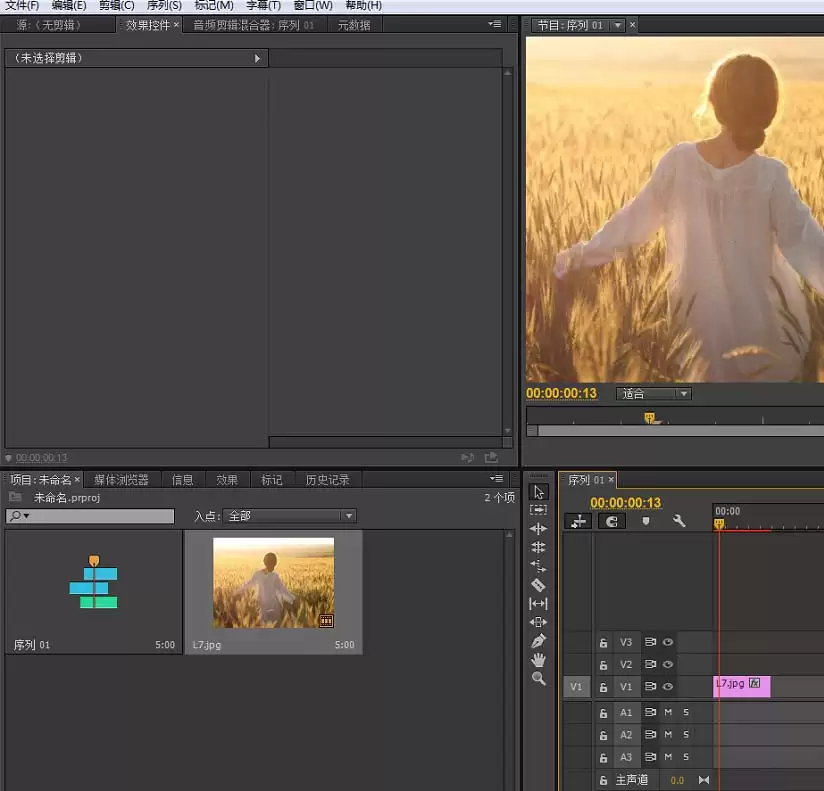Expand the 未选择剪辑 arrow in effect controls
This screenshot has height=791, width=824.
coord(257,59)
